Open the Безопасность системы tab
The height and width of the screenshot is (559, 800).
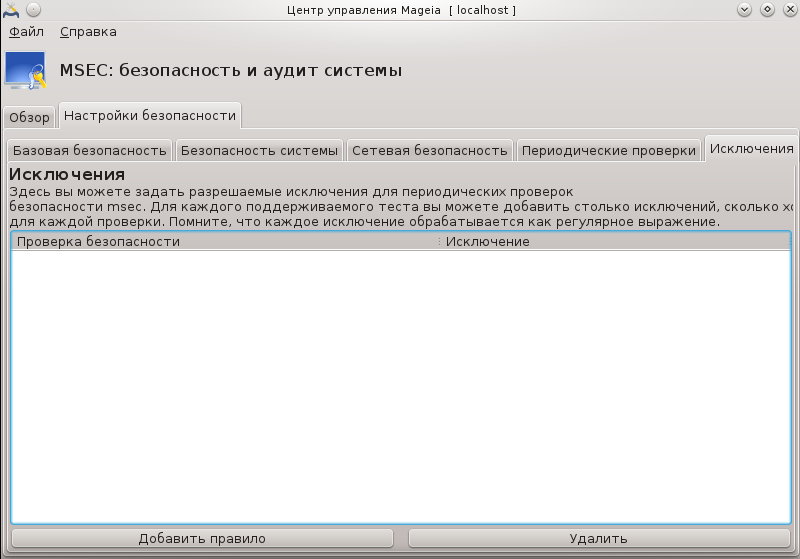tap(259, 150)
